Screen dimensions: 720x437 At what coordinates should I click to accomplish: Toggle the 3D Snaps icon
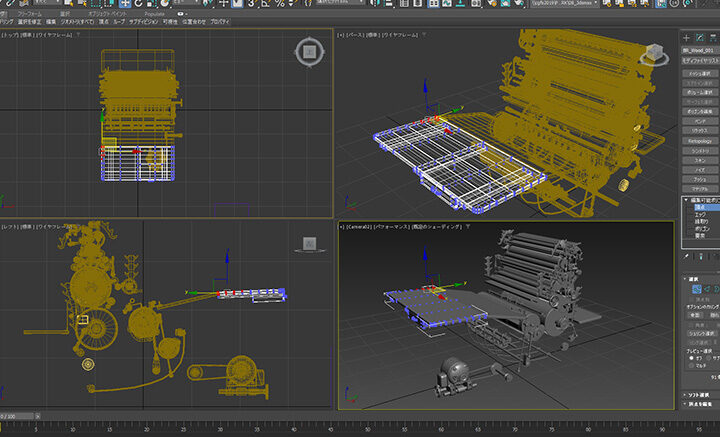[252, 4]
